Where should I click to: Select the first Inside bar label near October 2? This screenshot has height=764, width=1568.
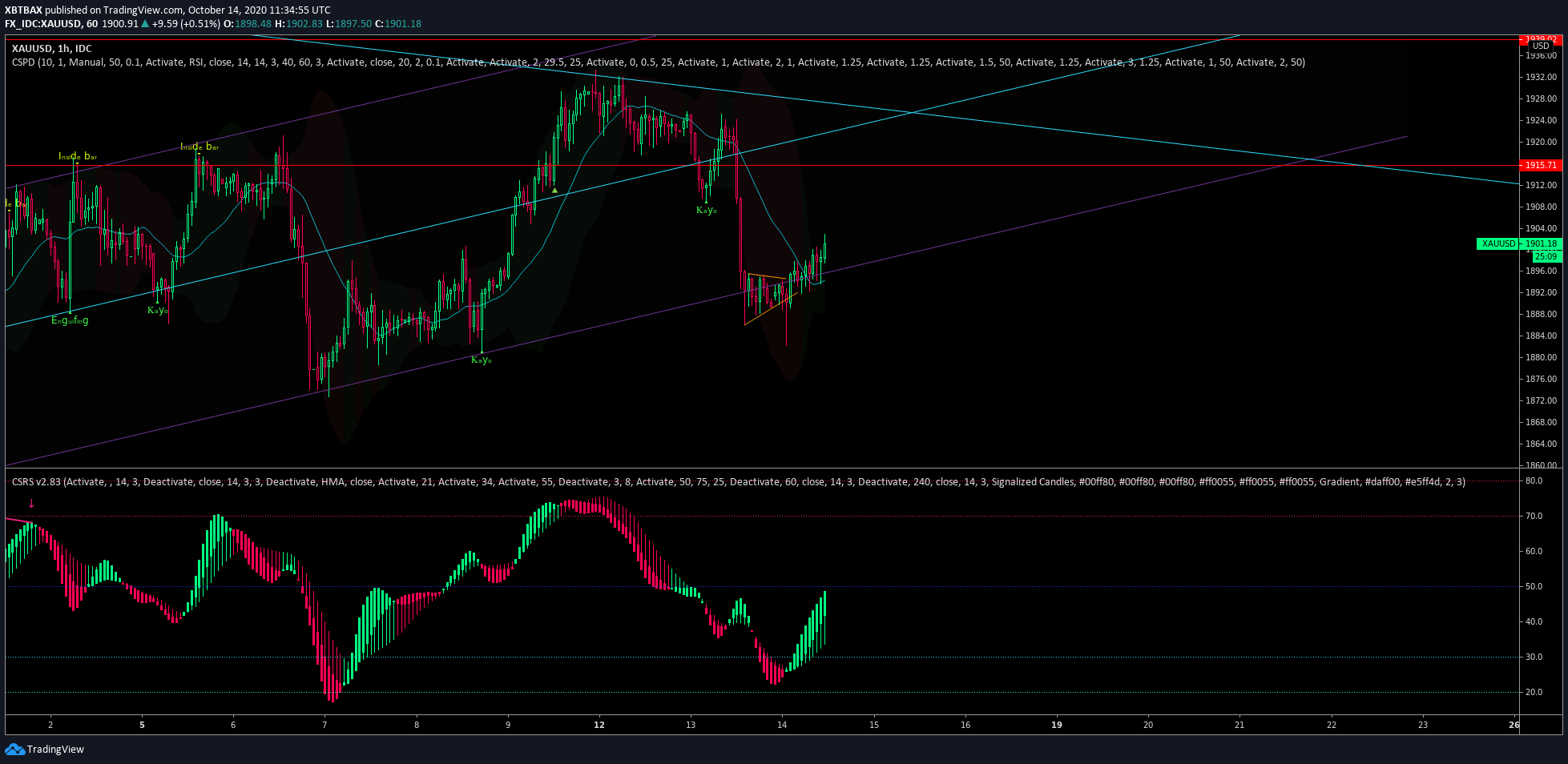pyautogui.click(x=78, y=156)
